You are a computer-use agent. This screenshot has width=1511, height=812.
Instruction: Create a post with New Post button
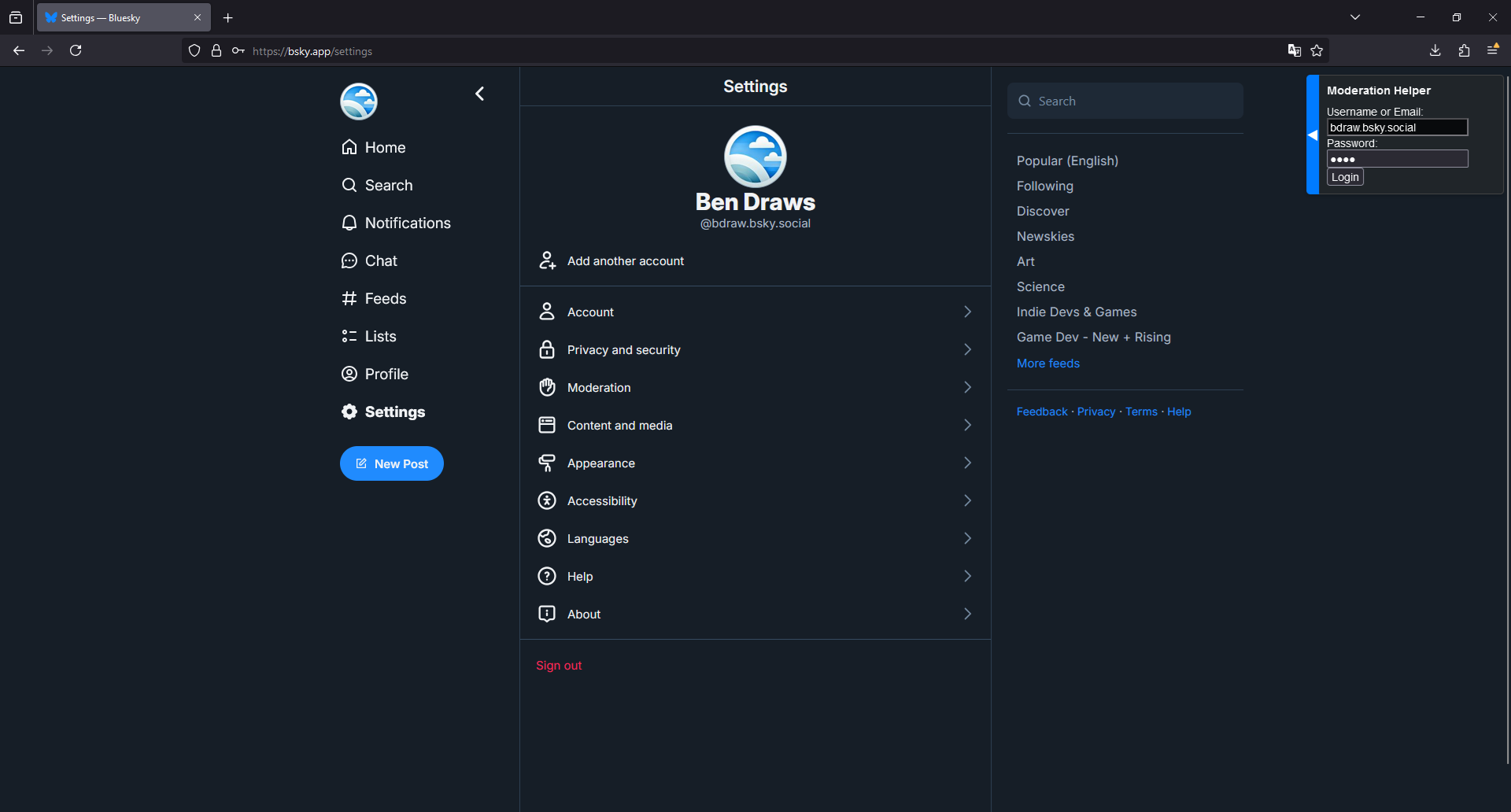tap(392, 463)
